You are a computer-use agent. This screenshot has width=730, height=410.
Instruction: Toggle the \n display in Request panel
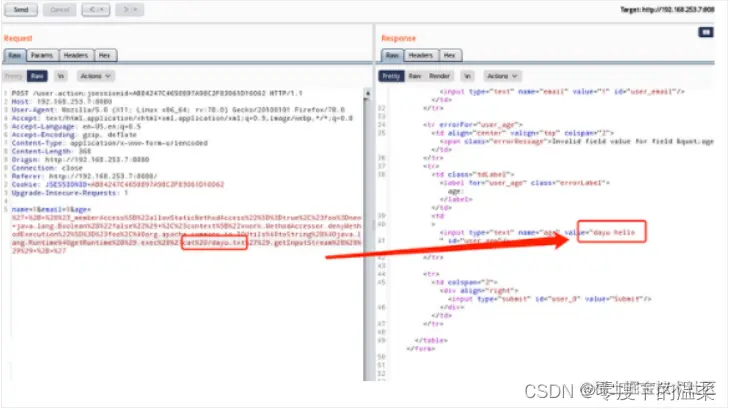click(61, 76)
